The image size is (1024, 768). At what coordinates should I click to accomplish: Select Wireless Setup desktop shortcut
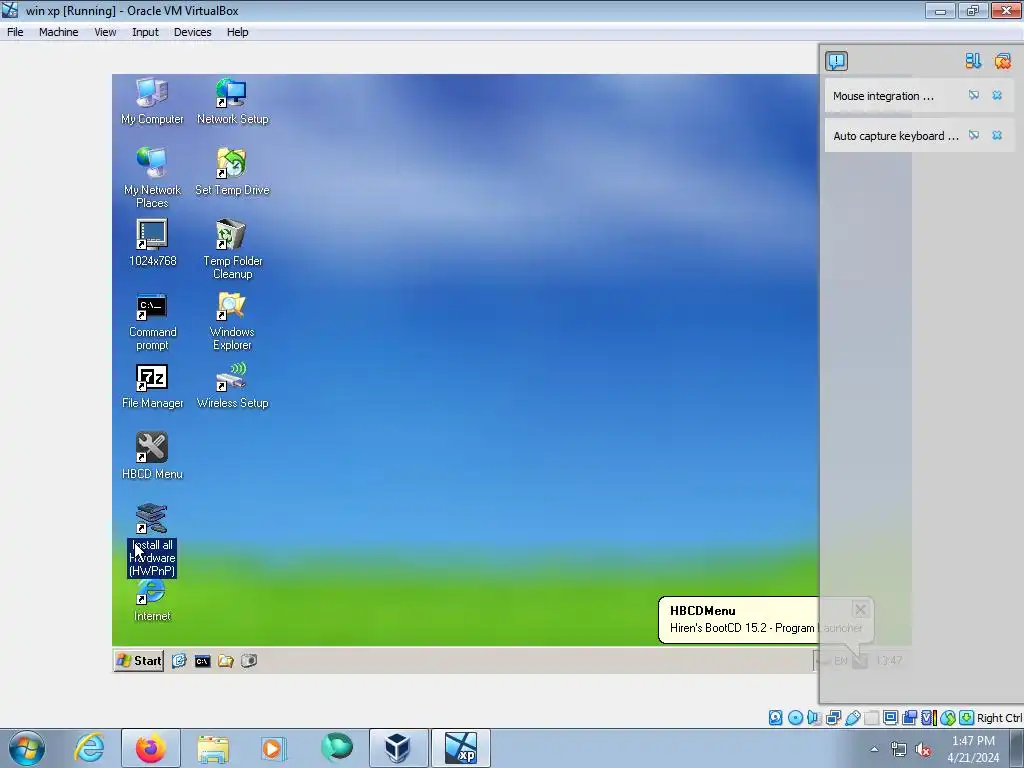(232, 386)
